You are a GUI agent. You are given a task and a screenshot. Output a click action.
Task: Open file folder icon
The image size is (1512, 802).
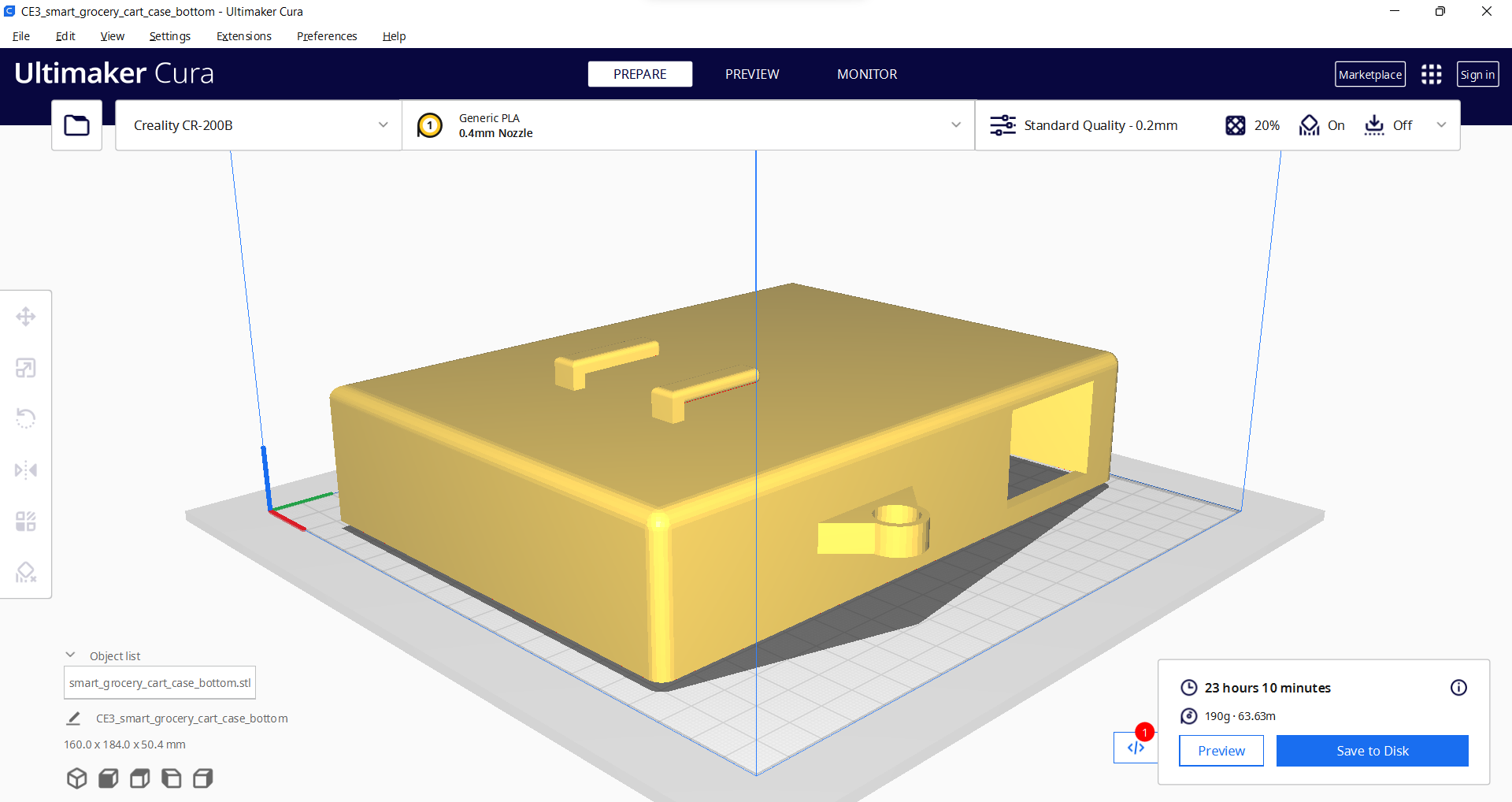[x=76, y=125]
